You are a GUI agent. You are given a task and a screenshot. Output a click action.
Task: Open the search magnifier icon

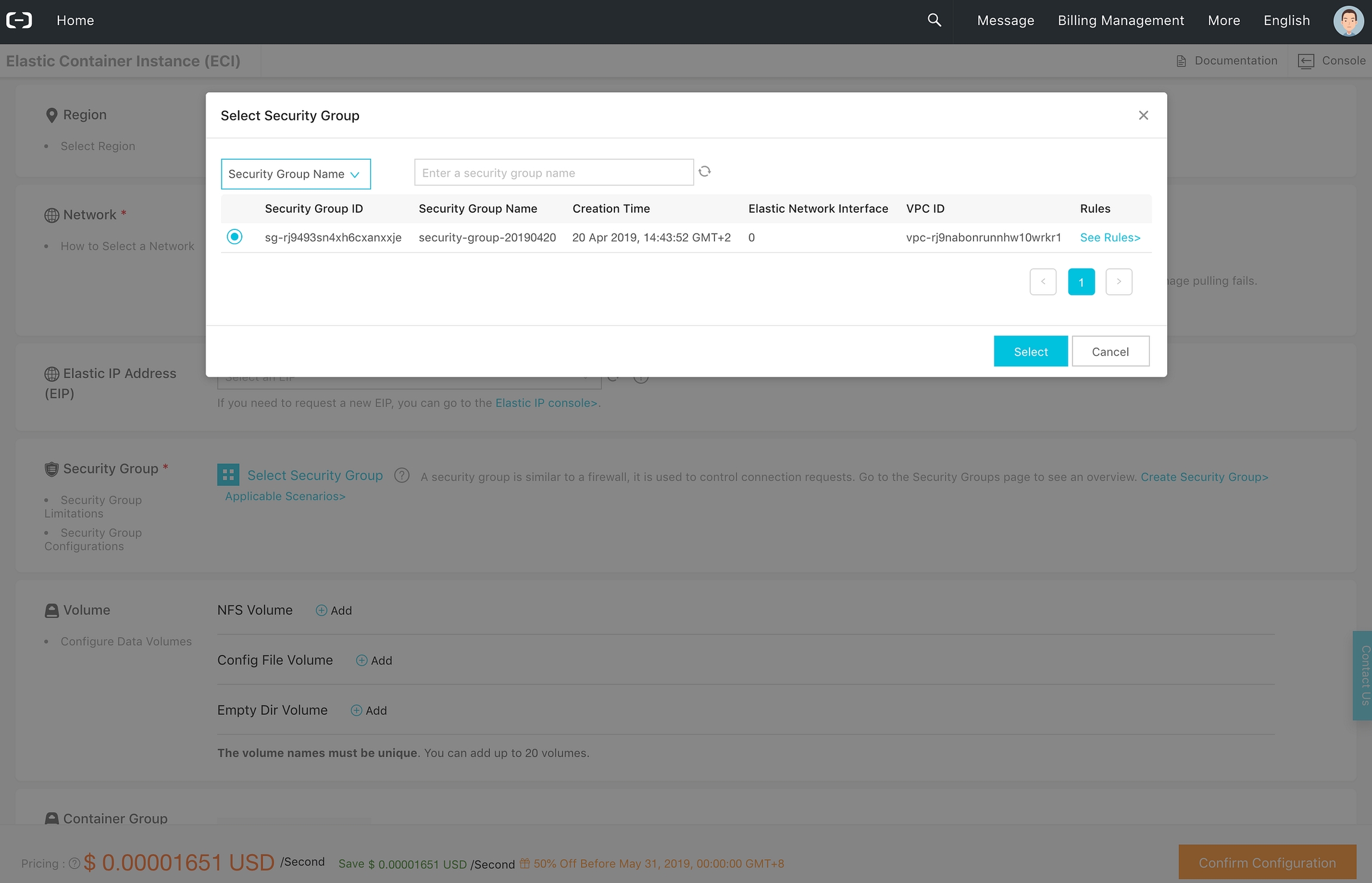coord(934,20)
